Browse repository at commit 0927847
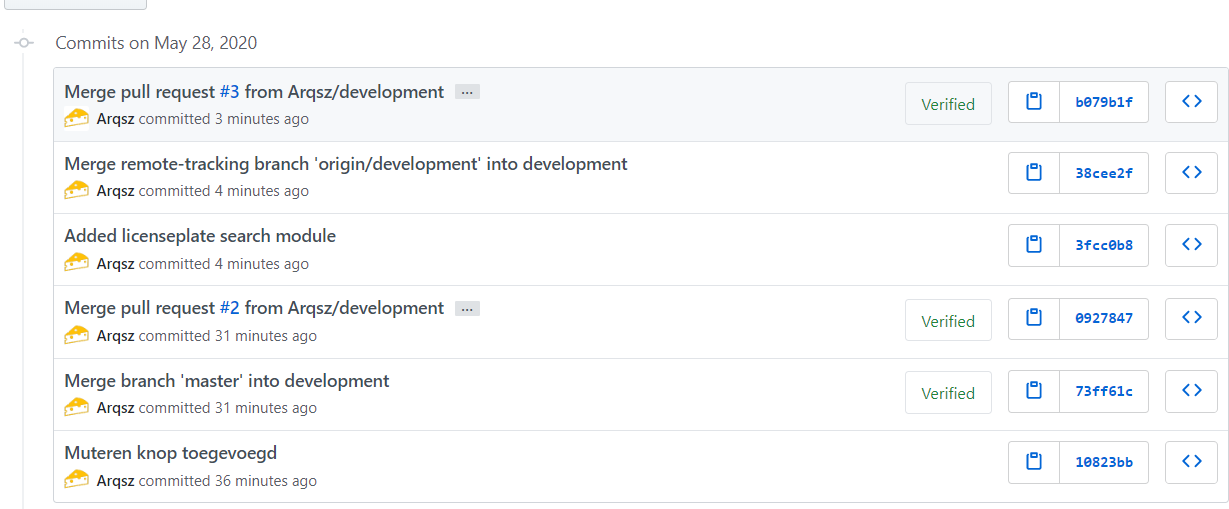This screenshot has height=509, width=1229. tap(1191, 318)
